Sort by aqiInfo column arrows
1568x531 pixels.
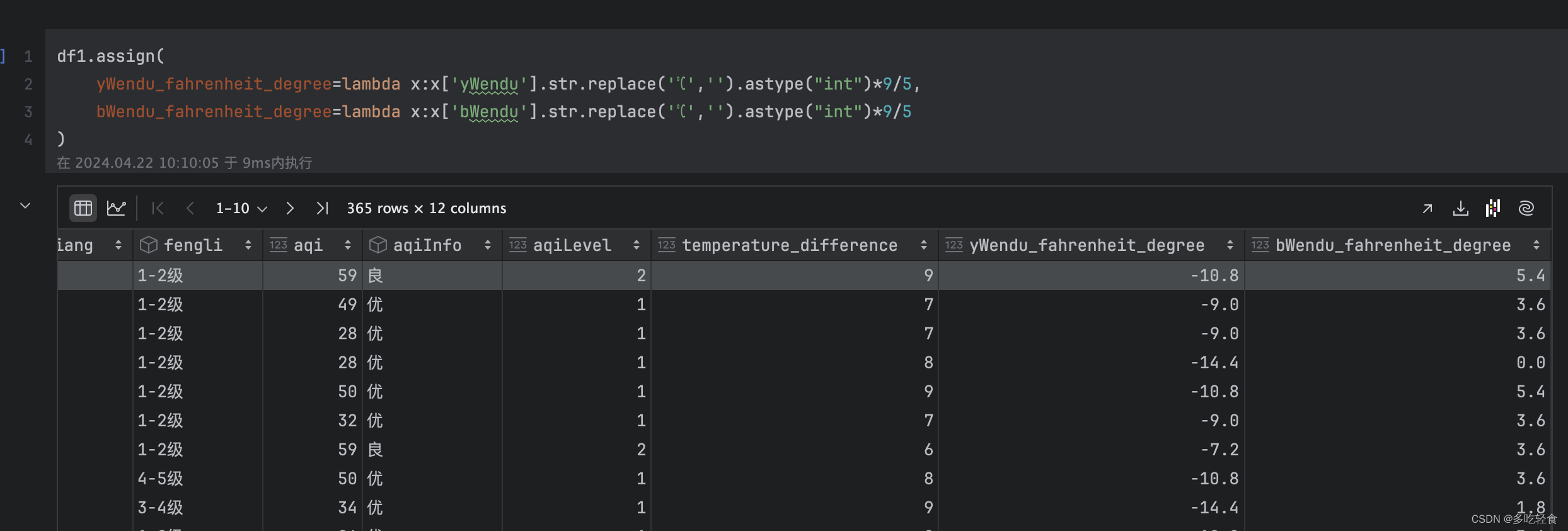click(488, 245)
